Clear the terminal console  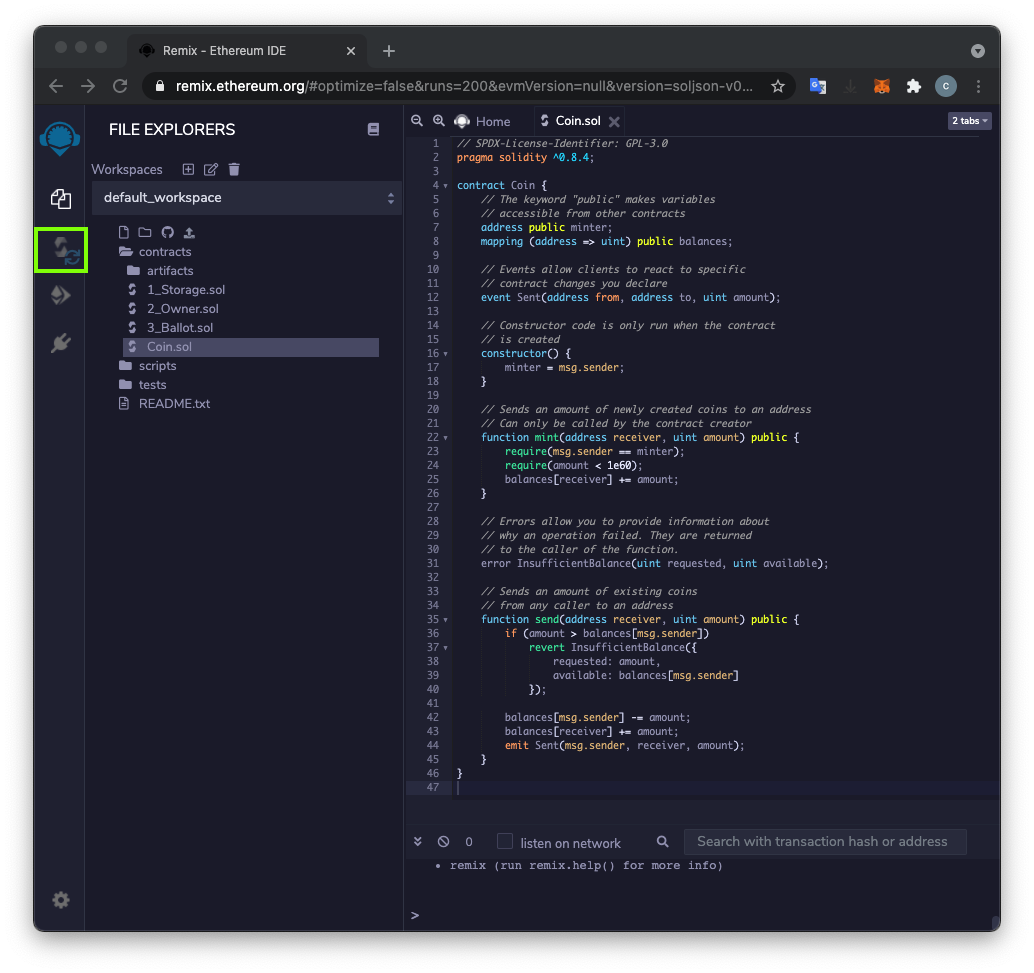443,842
